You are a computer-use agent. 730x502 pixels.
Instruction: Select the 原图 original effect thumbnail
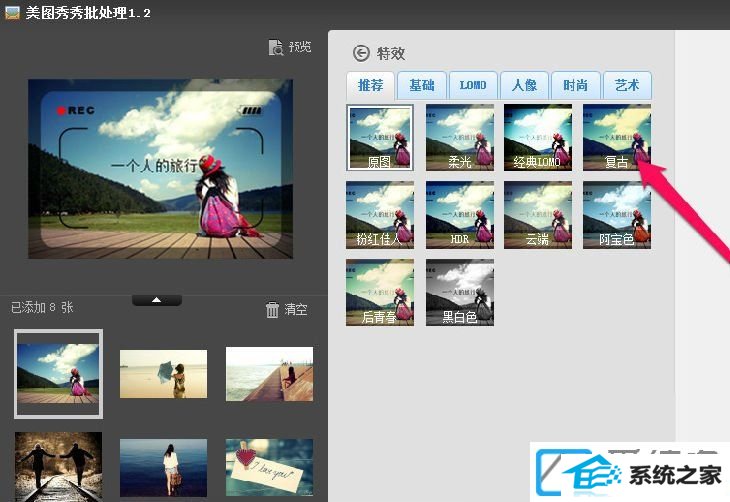[x=380, y=138]
